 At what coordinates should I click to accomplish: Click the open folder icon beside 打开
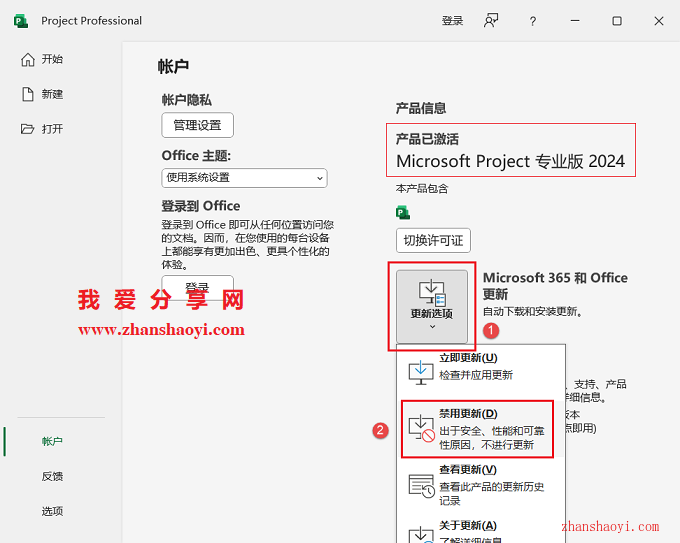27,129
